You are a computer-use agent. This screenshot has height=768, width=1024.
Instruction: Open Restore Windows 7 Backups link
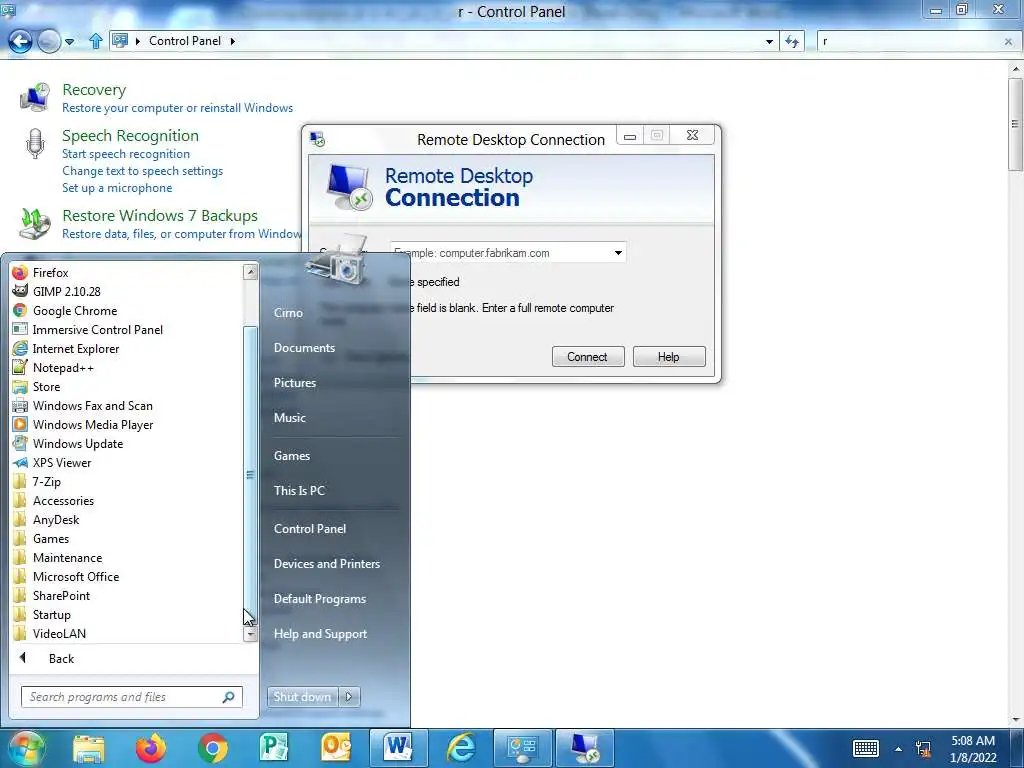(160, 216)
